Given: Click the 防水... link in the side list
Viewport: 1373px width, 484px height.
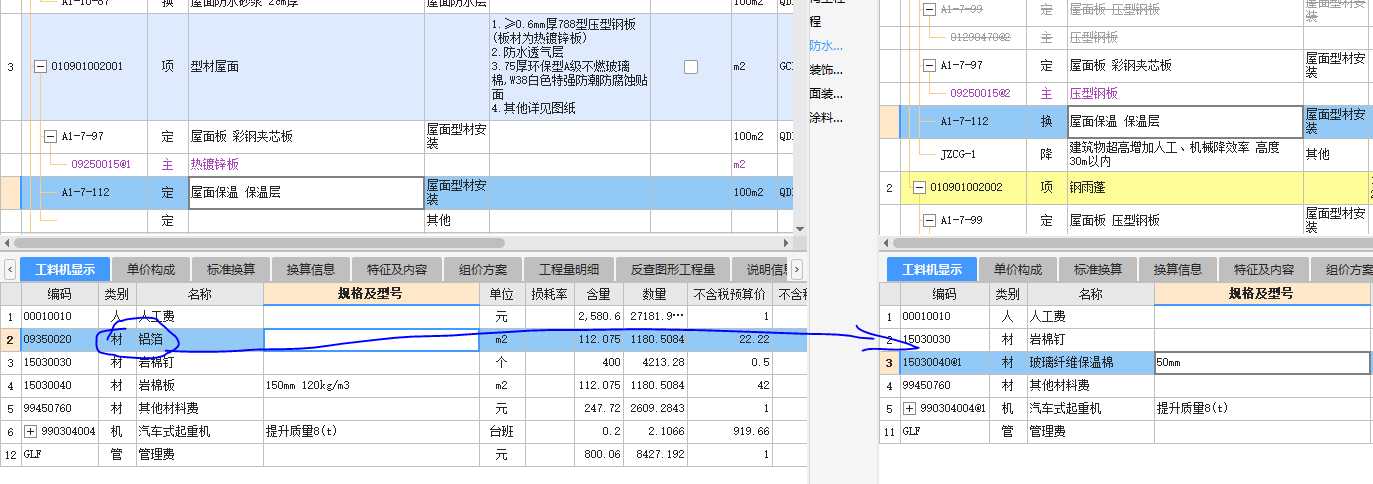Looking at the screenshot, I should pos(826,46).
